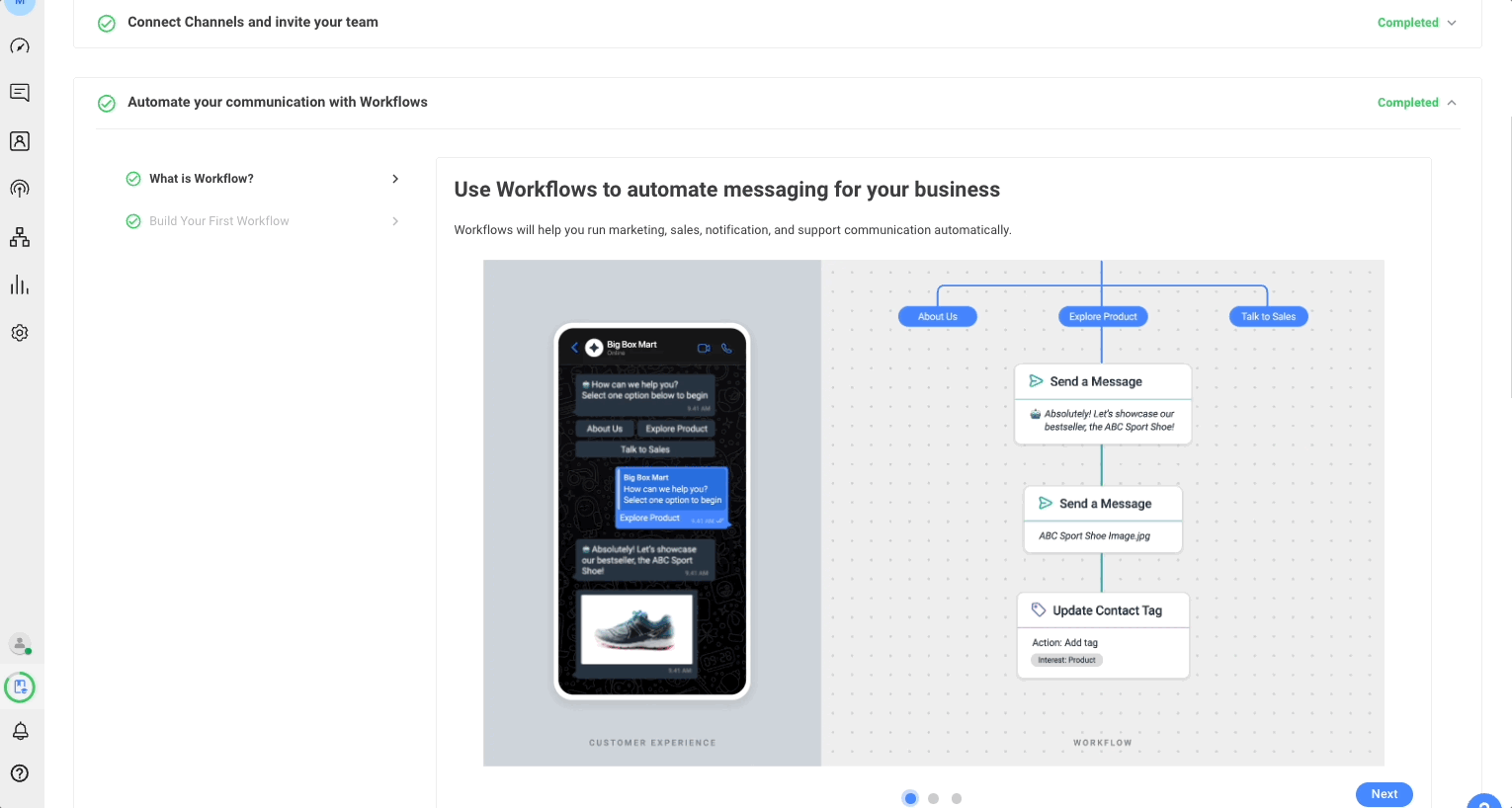The image size is (1512, 808).
Task: Click the user avatar in the lower sidebar
Action: pos(20,643)
